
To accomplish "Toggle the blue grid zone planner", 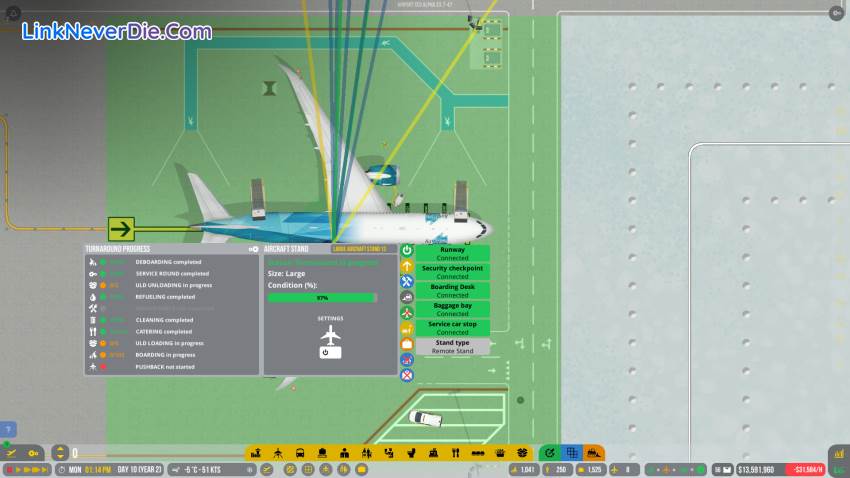I will (x=572, y=453).
